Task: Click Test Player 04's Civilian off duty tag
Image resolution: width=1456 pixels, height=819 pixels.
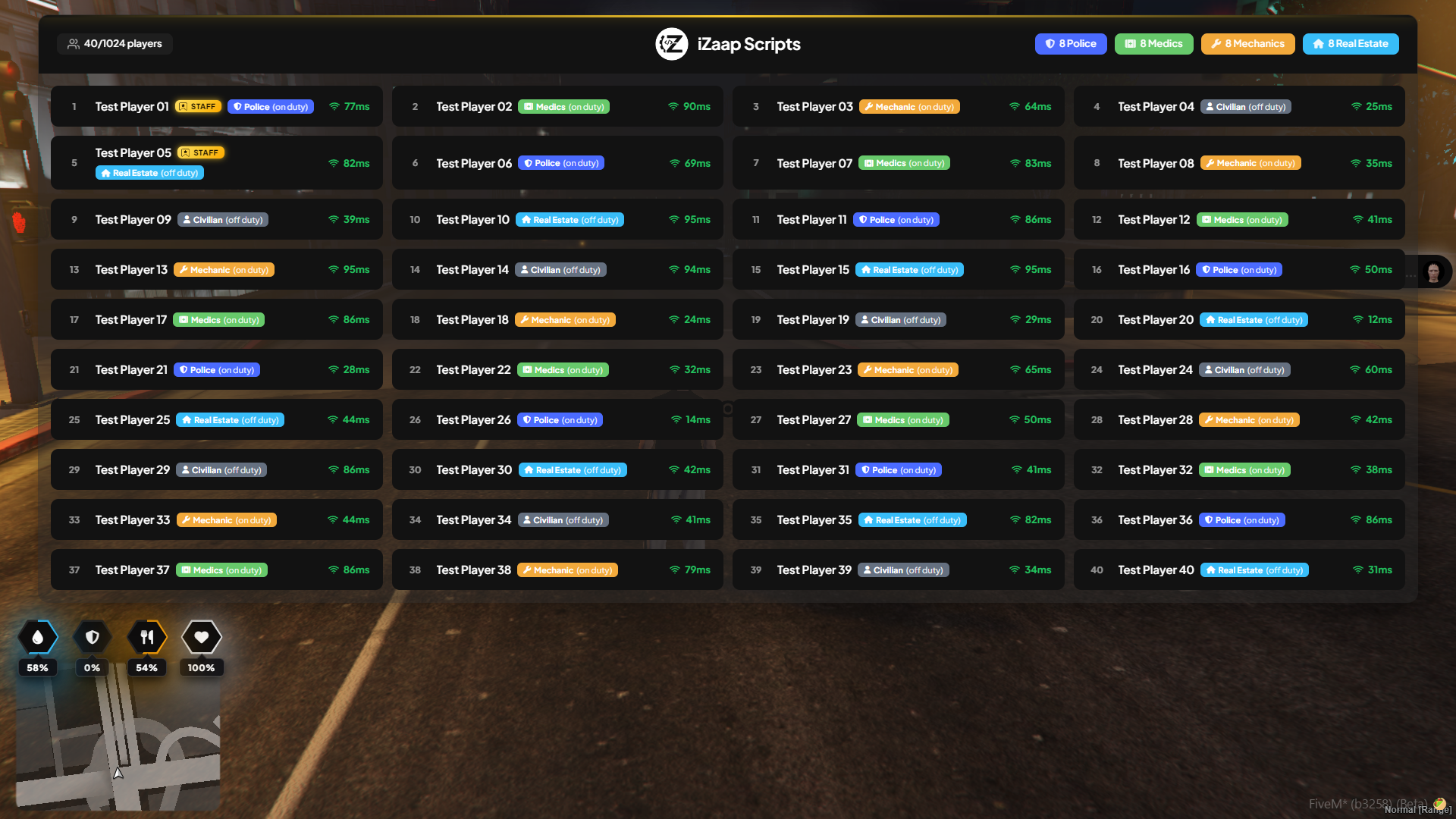Action: pos(1245,107)
